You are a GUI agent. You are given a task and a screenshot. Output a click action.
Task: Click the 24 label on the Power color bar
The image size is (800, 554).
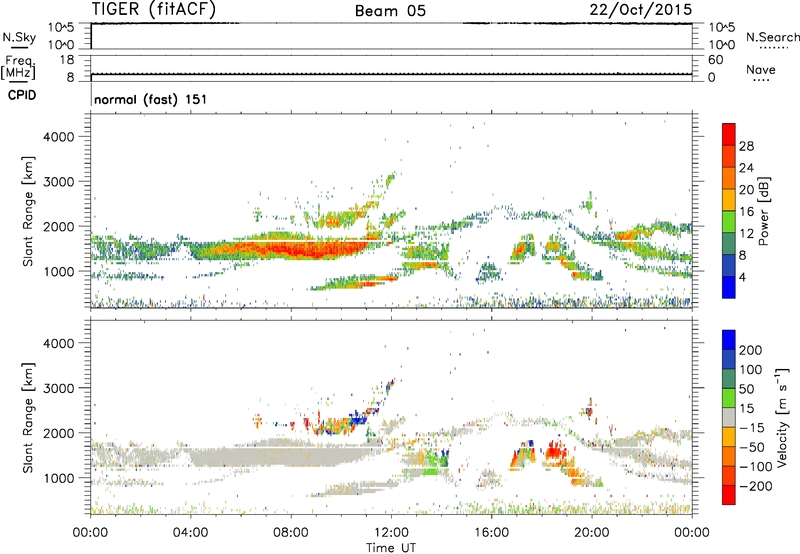tap(746, 168)
